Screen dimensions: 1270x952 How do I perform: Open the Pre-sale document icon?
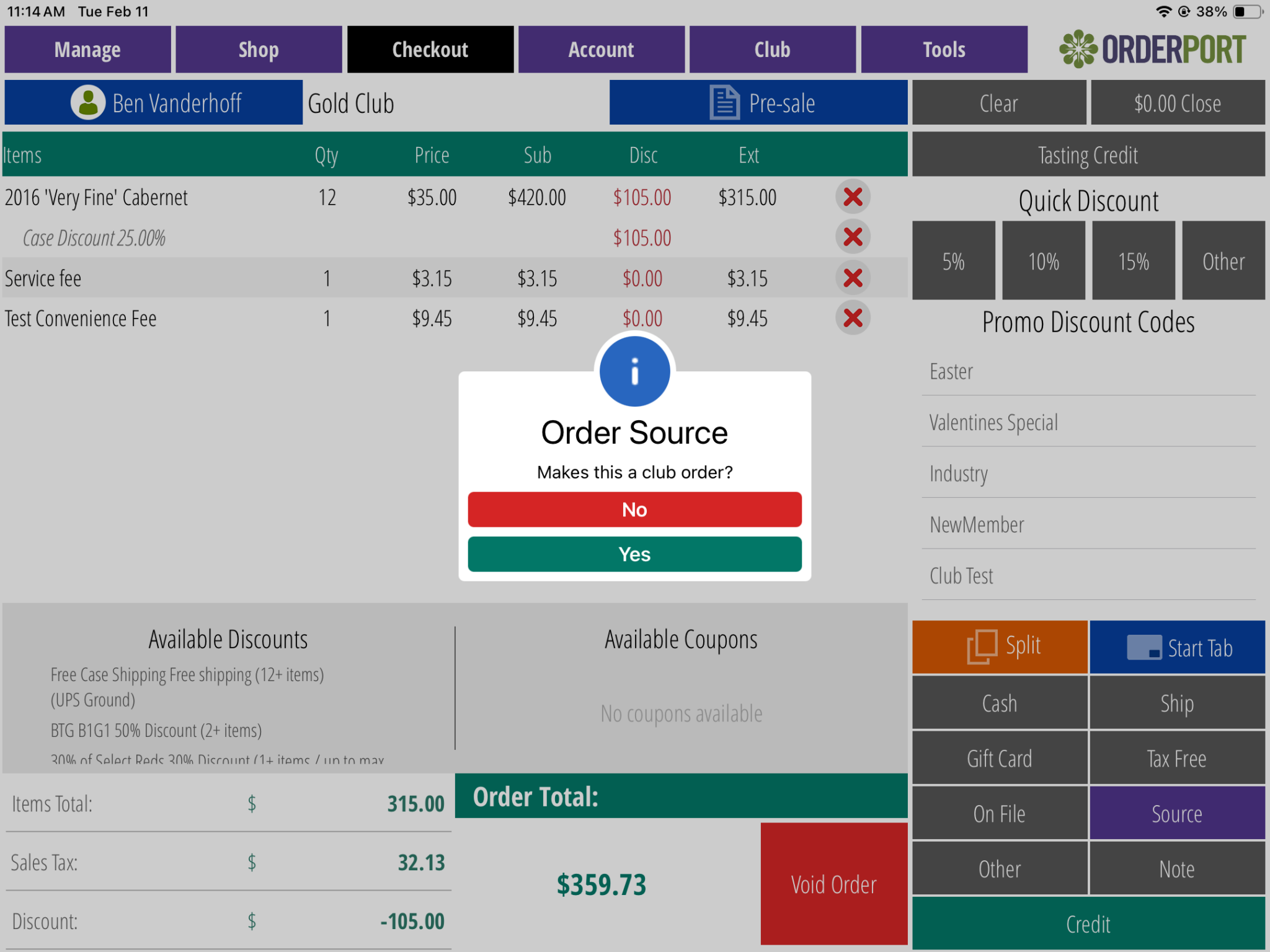(x=724, y=102)
